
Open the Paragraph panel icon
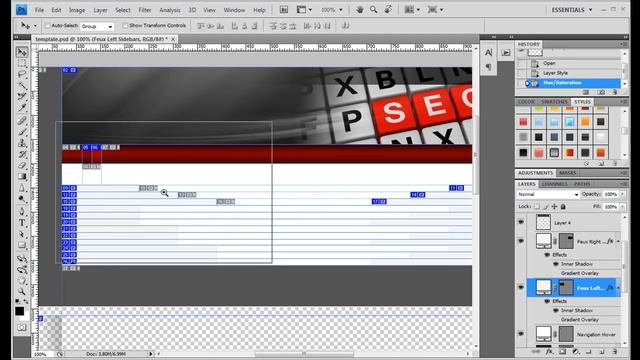(489, 67)
